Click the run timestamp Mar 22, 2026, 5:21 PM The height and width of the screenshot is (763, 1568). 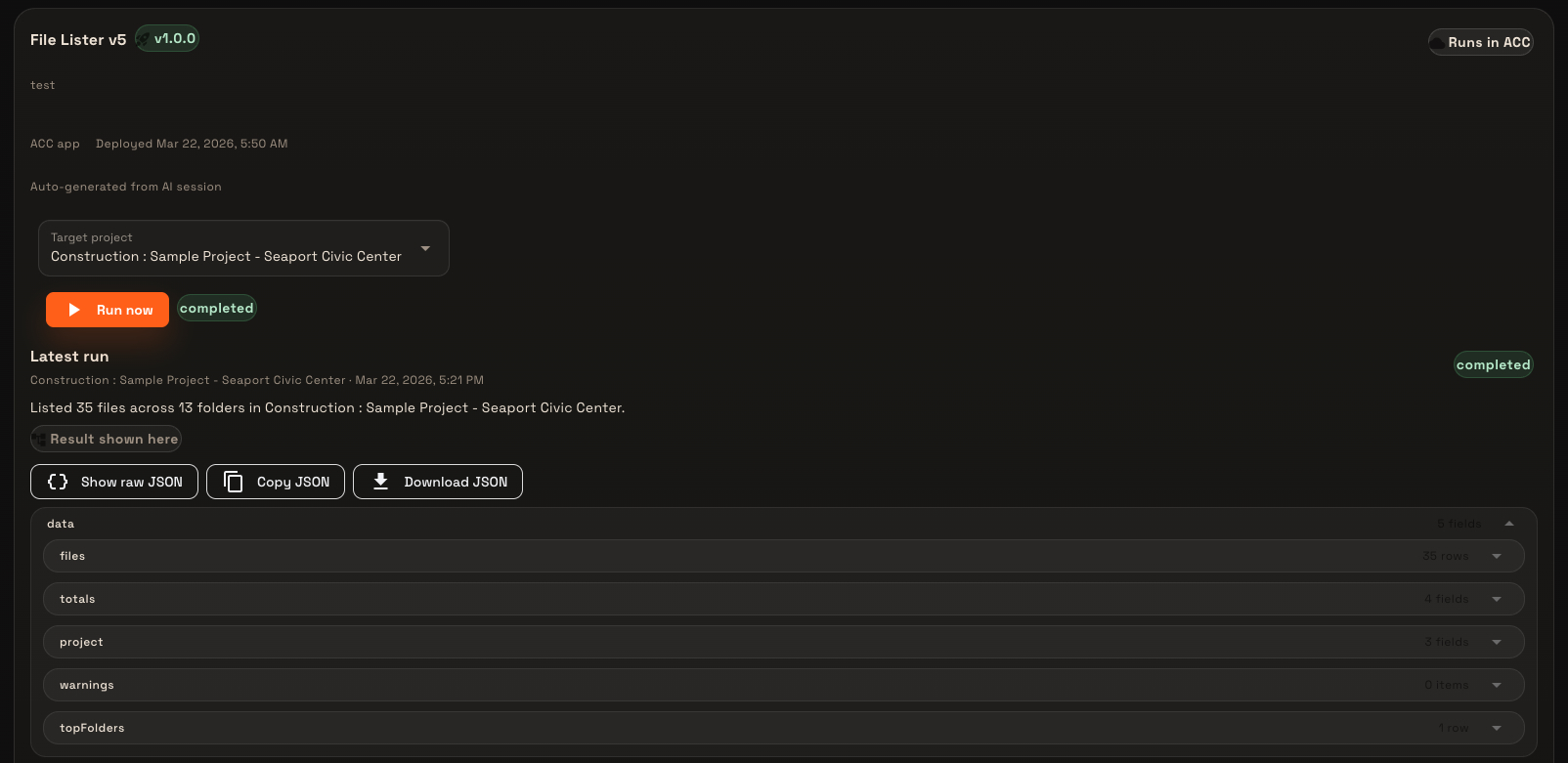(x=419, y=380)
